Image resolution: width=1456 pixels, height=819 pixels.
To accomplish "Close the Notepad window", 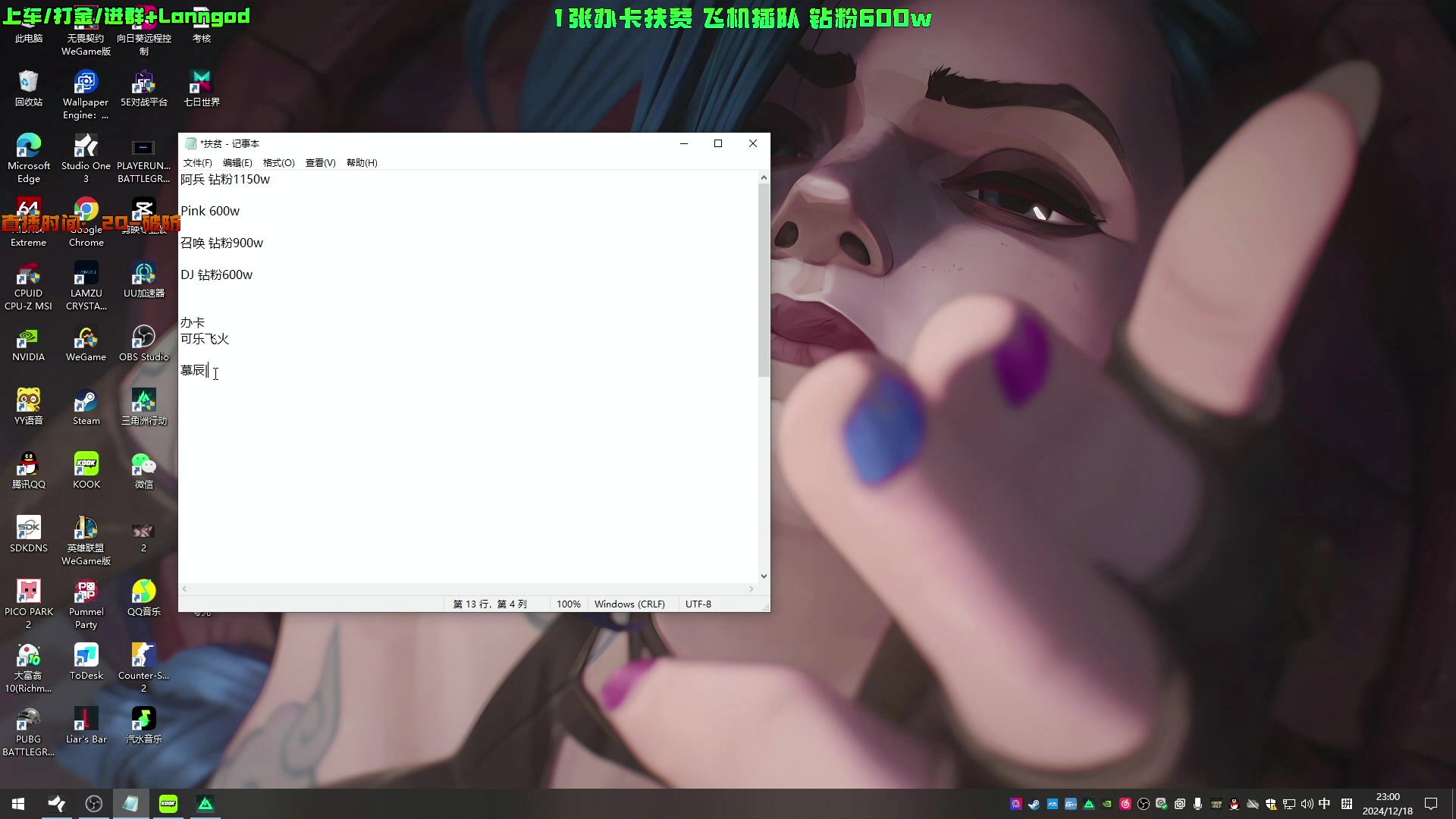I will (x=753, y=143).
